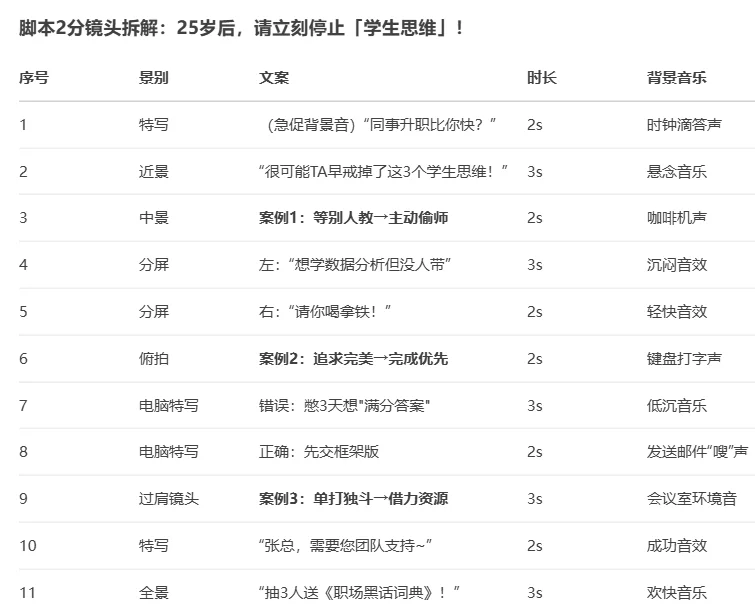Click the '3s' duration in row 7
The image size is (755, 605).
(534, 406)
